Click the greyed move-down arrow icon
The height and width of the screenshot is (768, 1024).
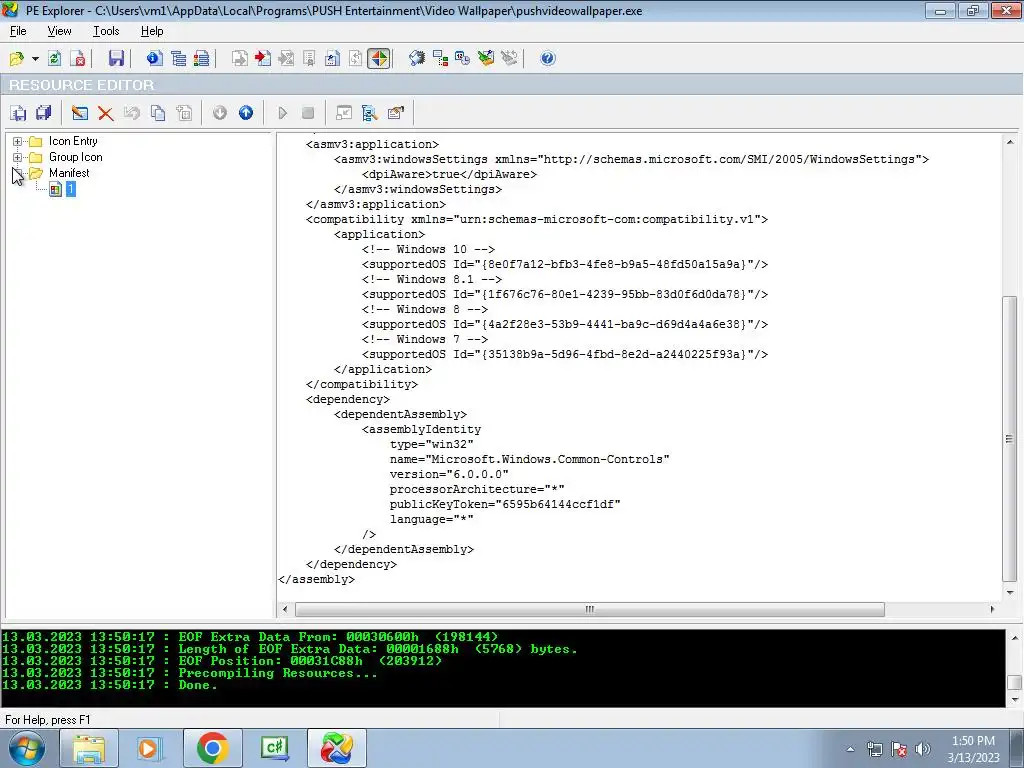pyautogui.click(x=220, y=113)
